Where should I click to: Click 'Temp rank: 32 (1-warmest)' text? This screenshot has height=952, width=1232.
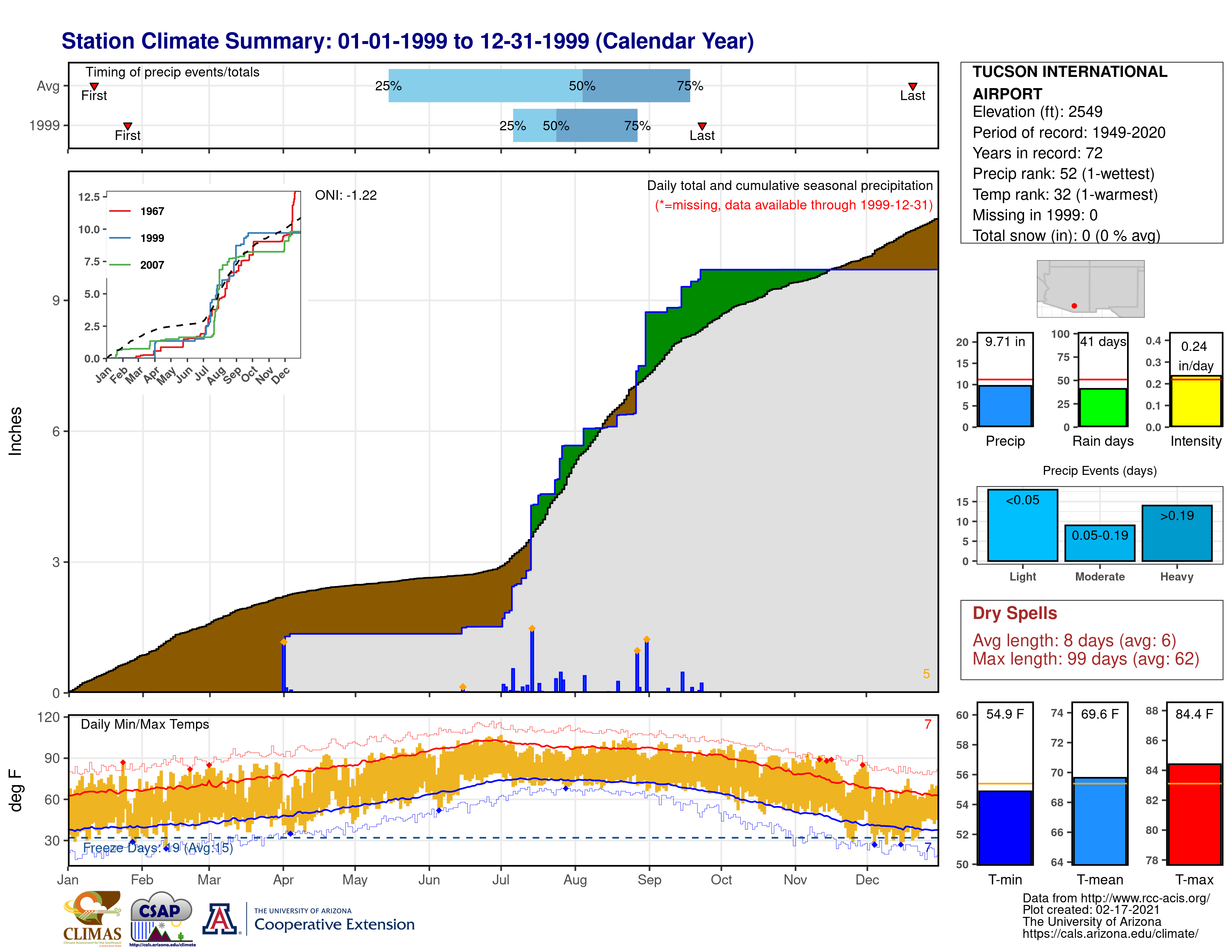point(1065,195)
